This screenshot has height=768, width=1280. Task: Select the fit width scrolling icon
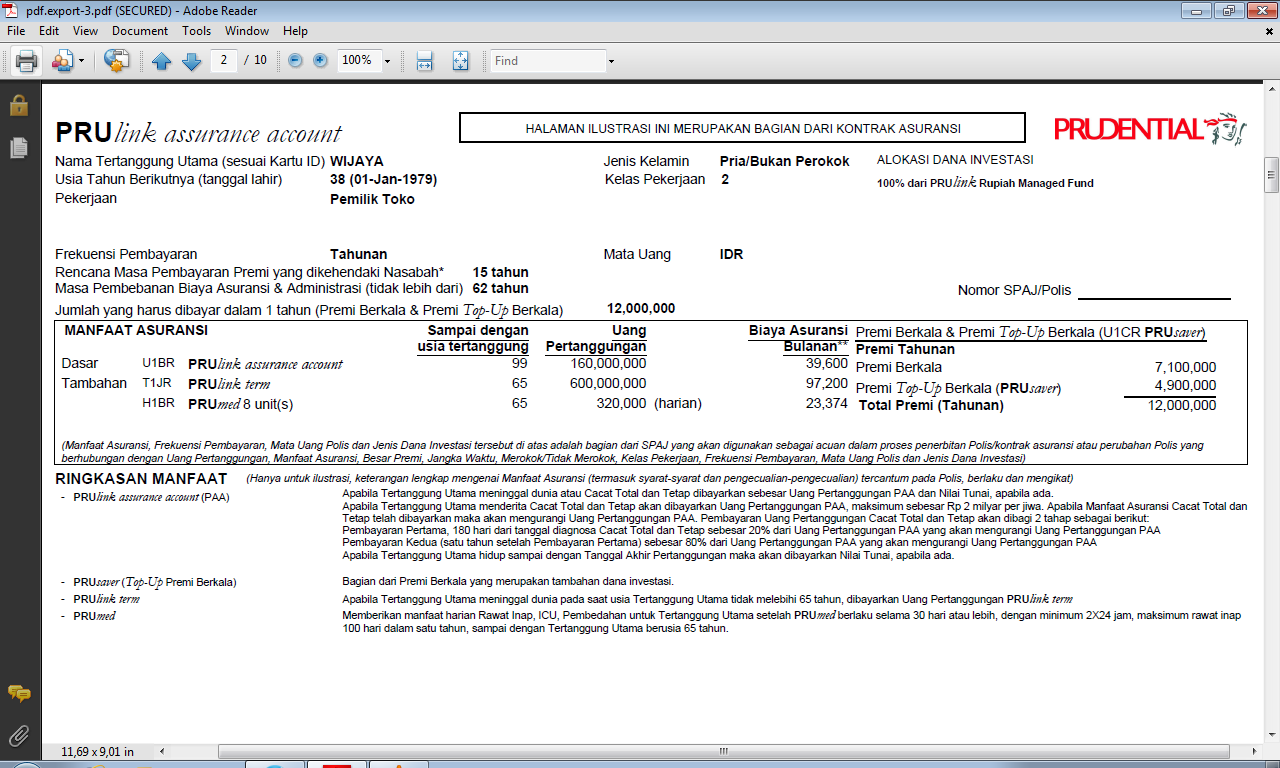pyautogui.click(x=424, y=61)
